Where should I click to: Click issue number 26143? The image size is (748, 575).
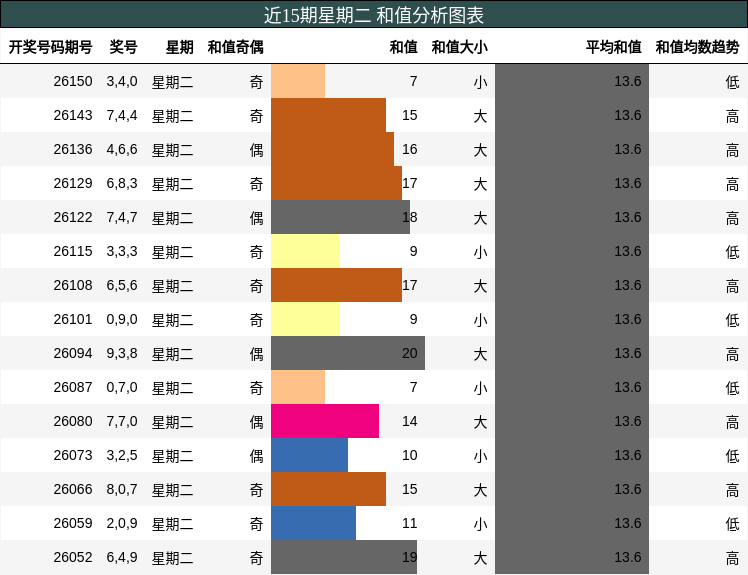pyautogui.click(x=73, y=115)
